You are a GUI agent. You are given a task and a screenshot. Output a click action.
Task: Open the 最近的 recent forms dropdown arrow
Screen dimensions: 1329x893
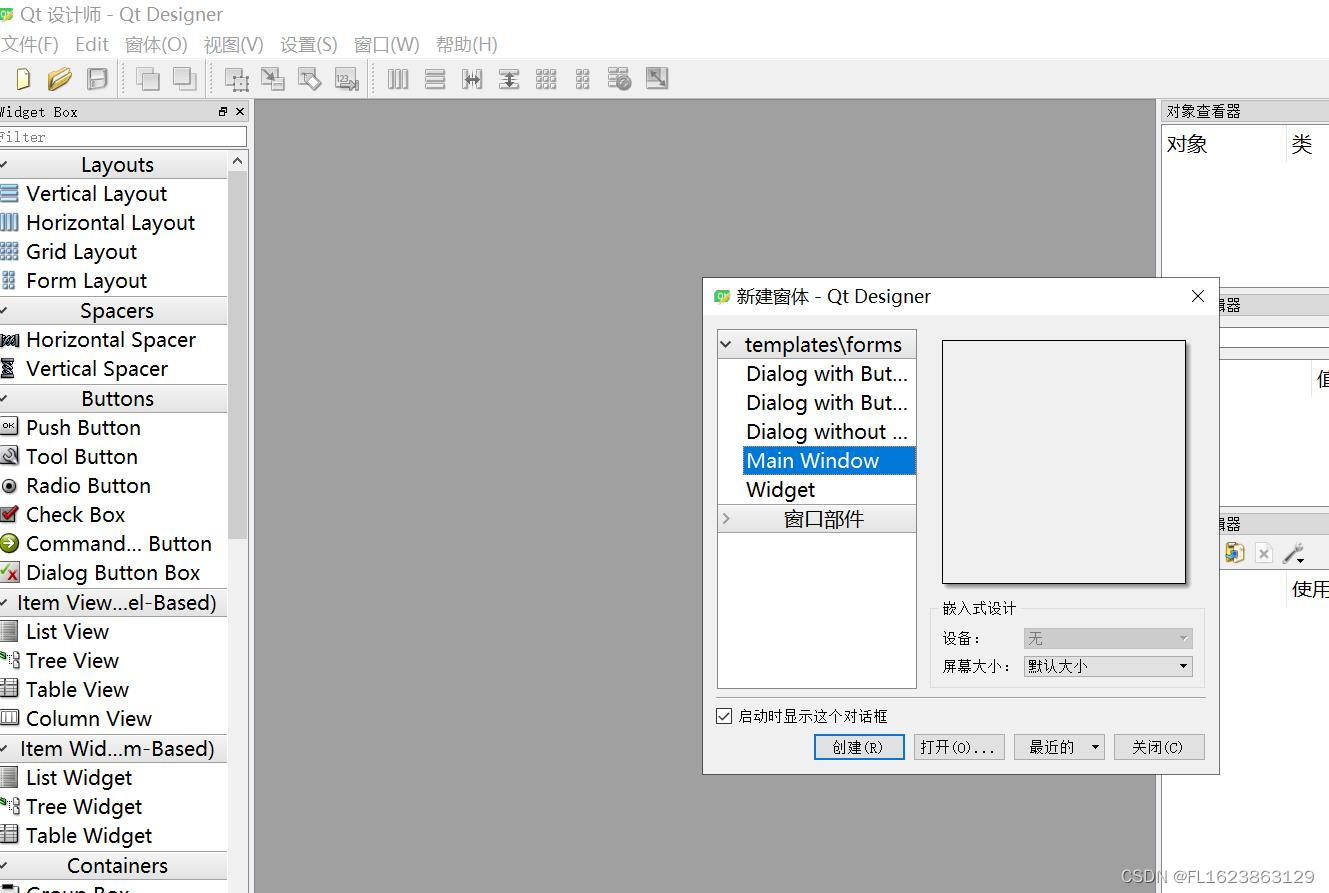[x=1096, y=747]
